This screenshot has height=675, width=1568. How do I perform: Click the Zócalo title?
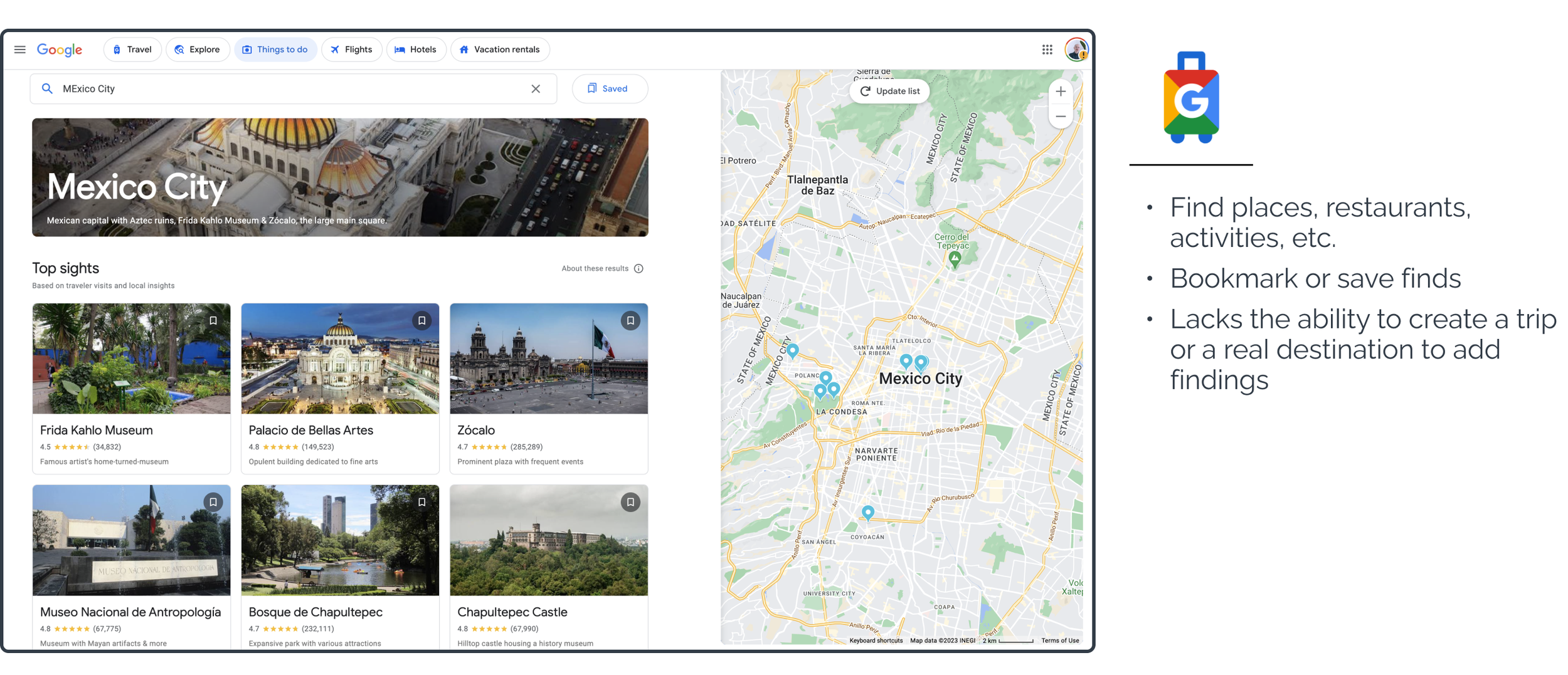pyautogui.click(x=476, y=431)
